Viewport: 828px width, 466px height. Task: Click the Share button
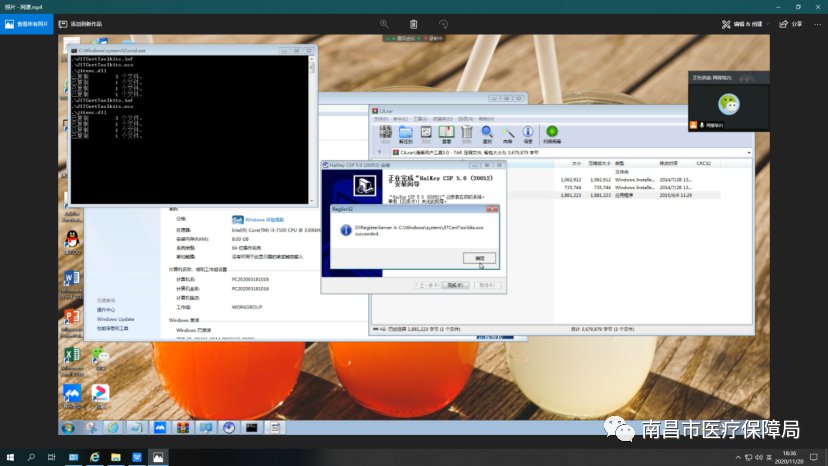point(791,23)
